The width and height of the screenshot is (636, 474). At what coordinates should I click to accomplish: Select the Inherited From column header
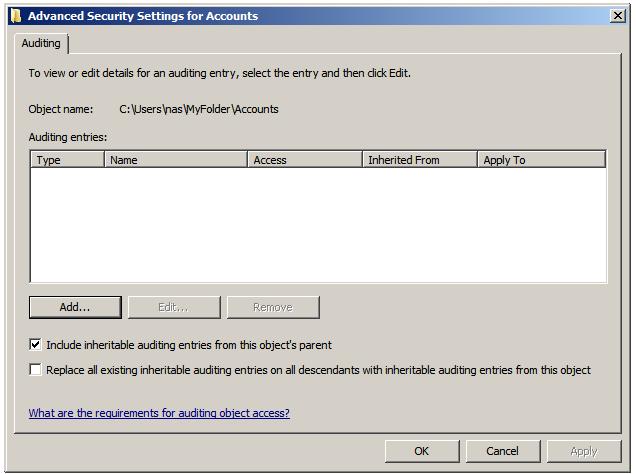point(419,160)
